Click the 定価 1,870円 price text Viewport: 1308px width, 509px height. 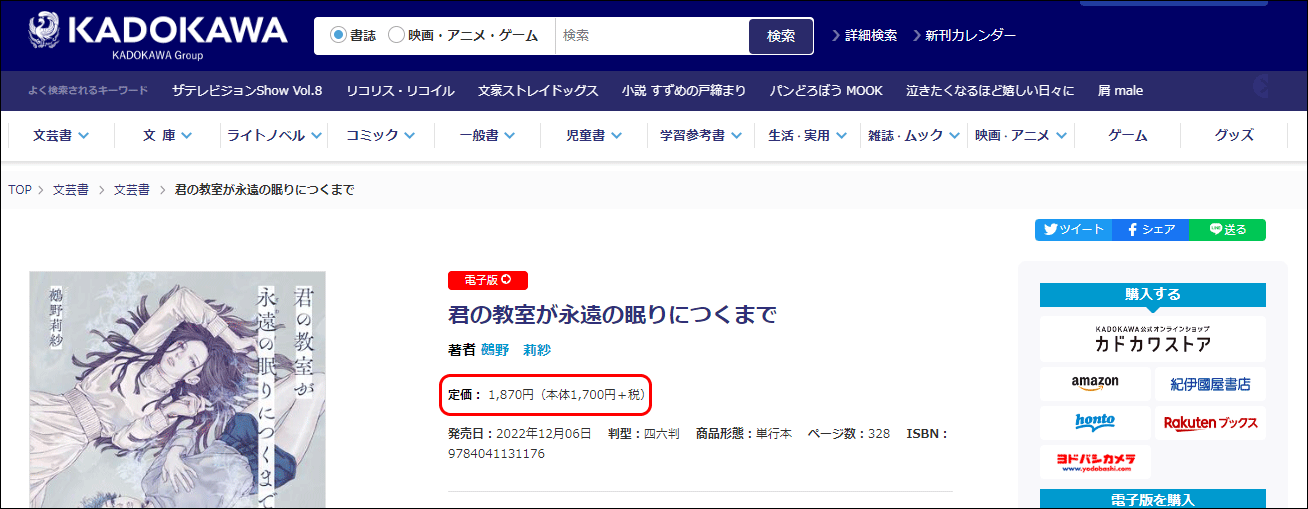(547, 395)
